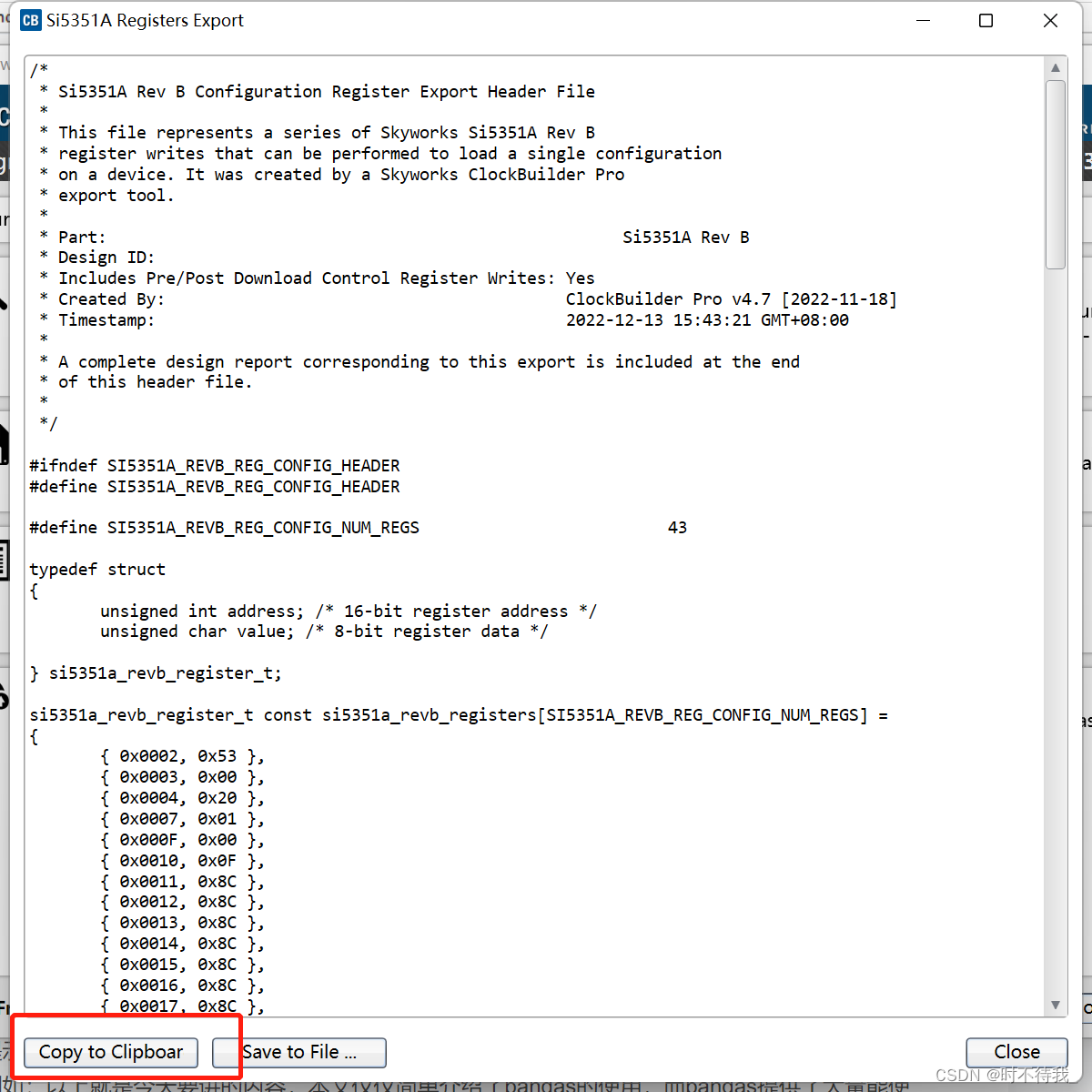This screenshot has width=1092, height=1092.
Task: Click the ClockBuilder CB title bar icon
Action: point(31,20)
